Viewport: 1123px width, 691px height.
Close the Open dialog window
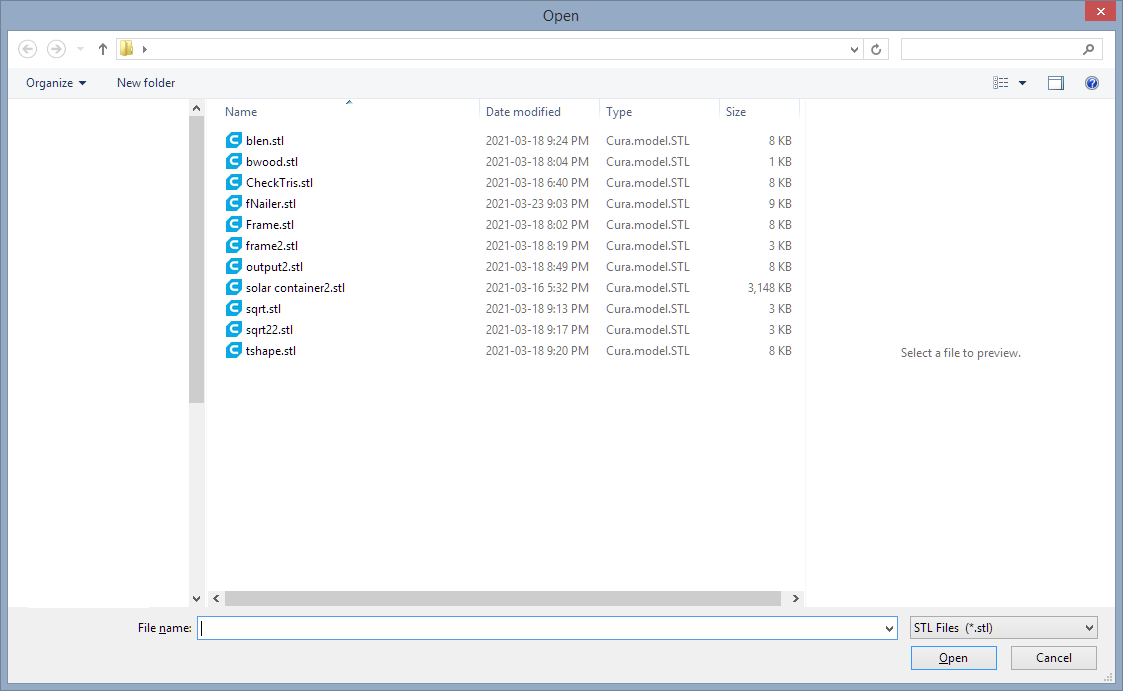(1101, 11)
